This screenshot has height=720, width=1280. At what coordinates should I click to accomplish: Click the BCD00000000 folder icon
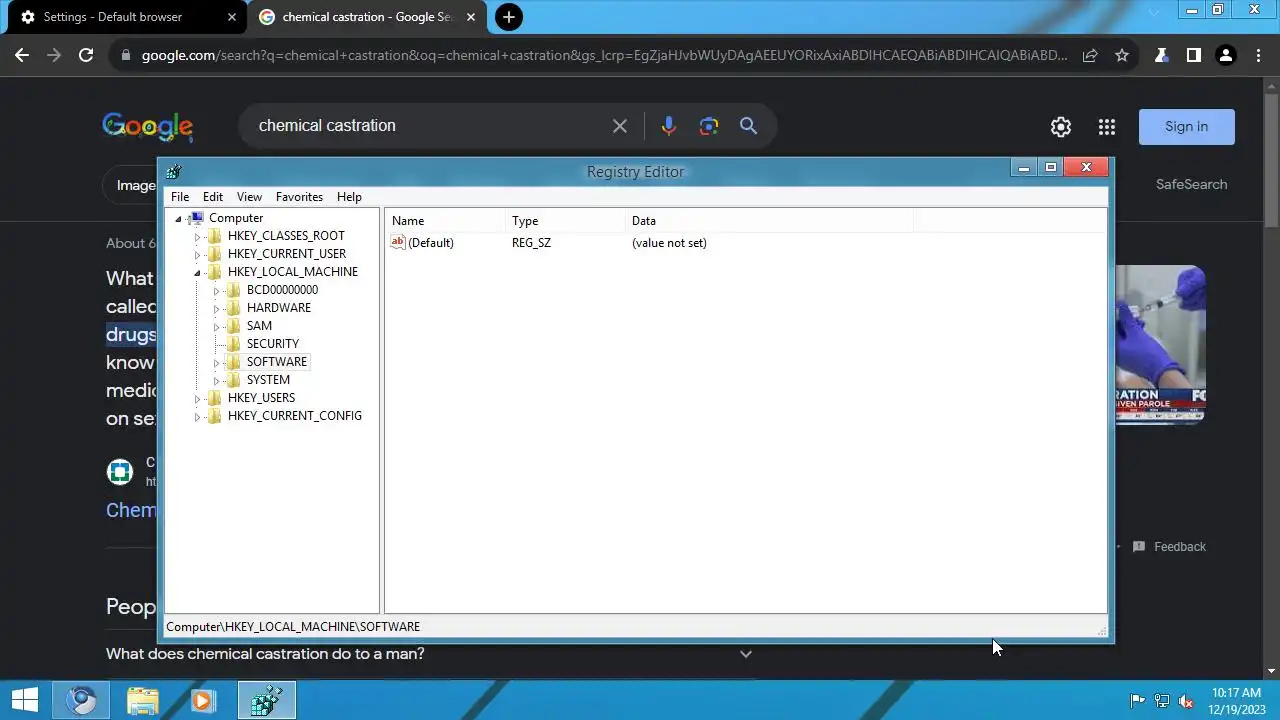233,290
